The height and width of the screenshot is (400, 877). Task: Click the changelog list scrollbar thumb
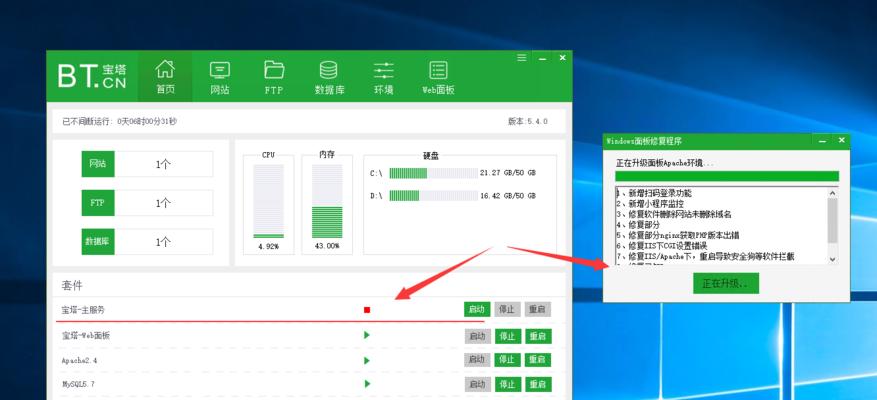pos(832,220)
